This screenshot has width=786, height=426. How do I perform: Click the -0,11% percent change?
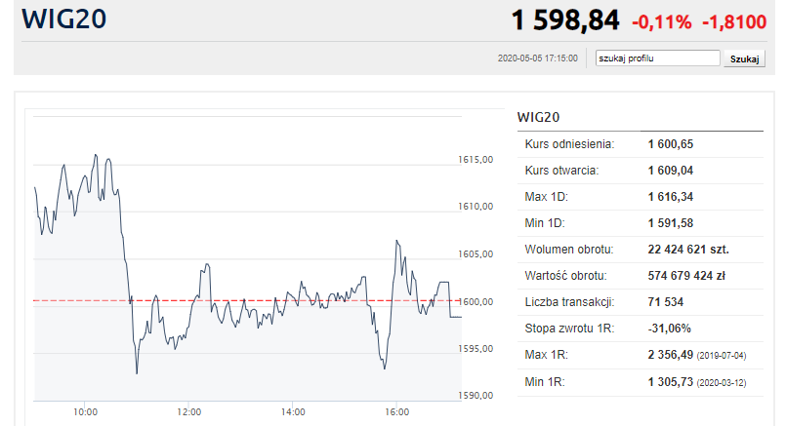pos(662,22)
